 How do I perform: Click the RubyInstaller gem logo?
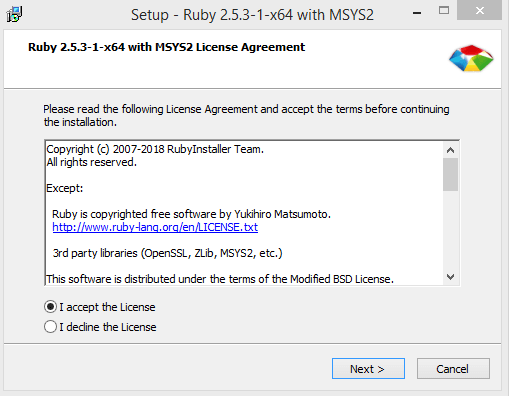[471, 58]
